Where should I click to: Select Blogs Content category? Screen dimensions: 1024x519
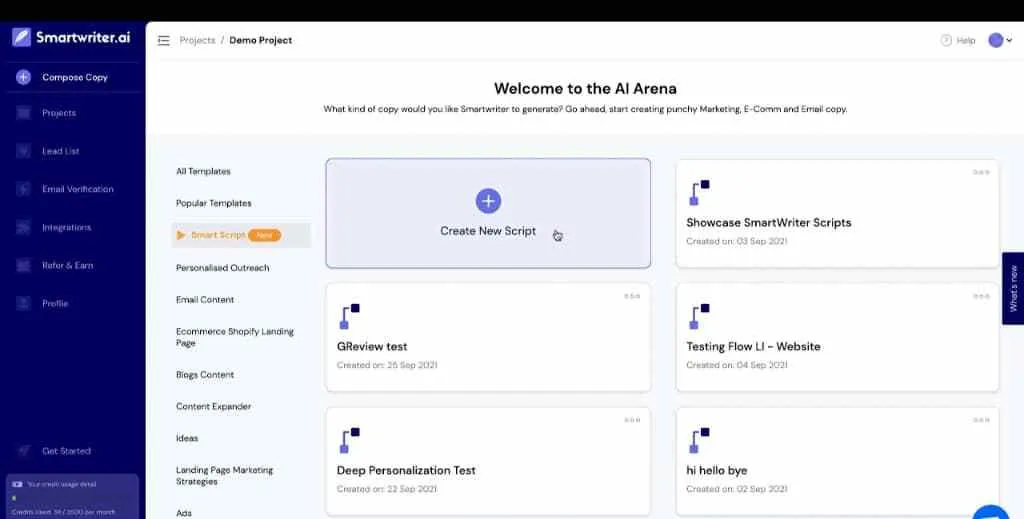click(x=205, y=375)
